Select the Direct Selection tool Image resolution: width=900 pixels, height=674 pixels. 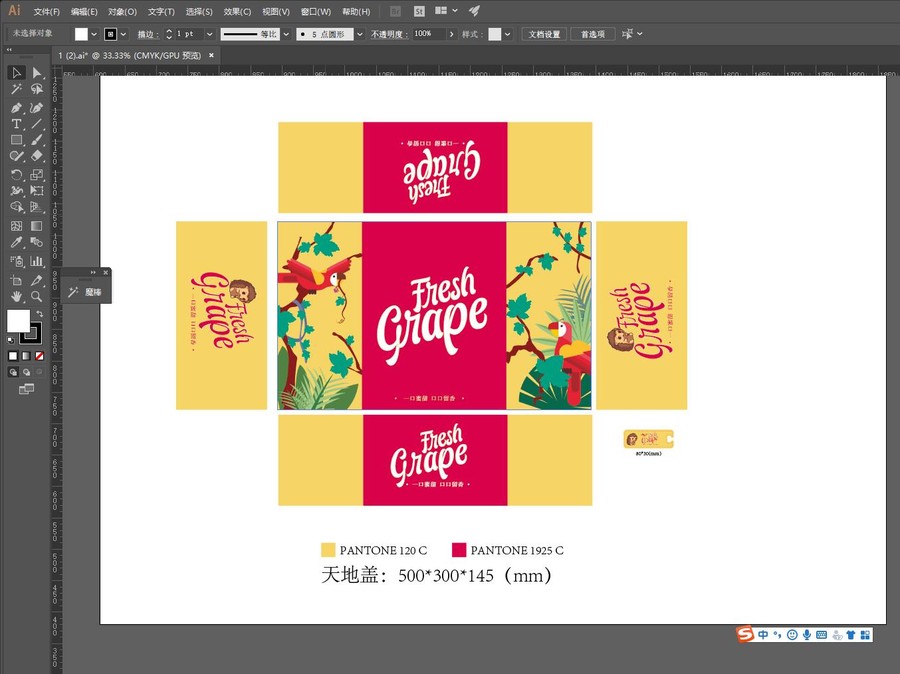tap(37, 73)
